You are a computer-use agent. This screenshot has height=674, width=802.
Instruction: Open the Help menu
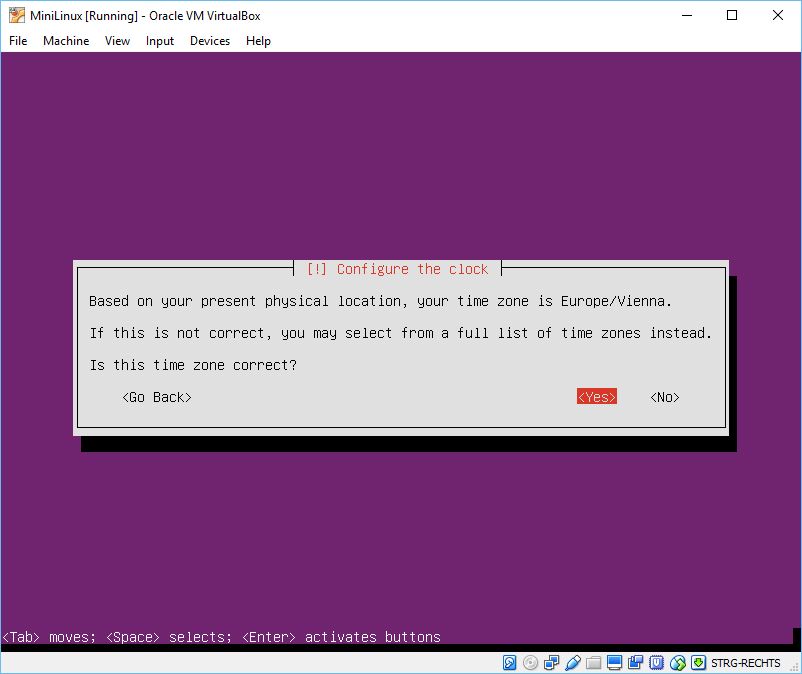(x=258, y=41)
